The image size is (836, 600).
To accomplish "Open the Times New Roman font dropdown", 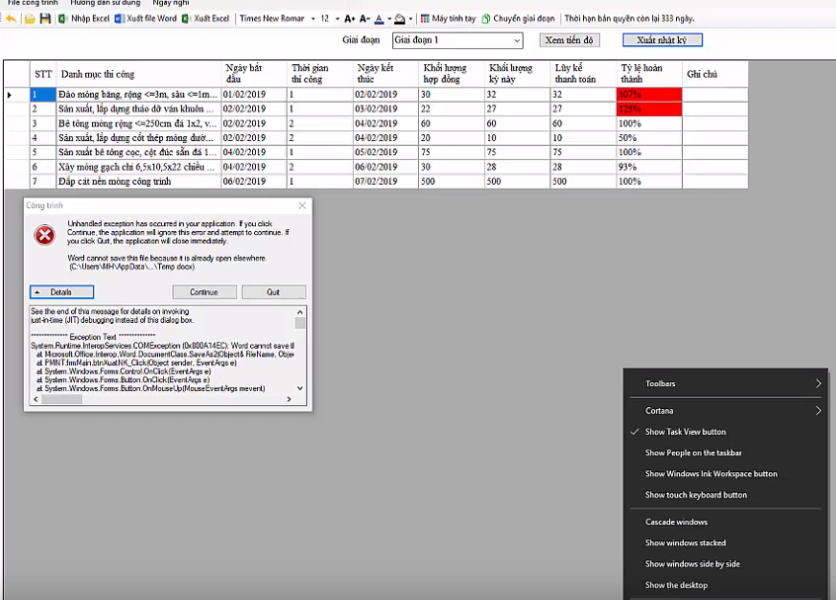I will pos(313,19).
